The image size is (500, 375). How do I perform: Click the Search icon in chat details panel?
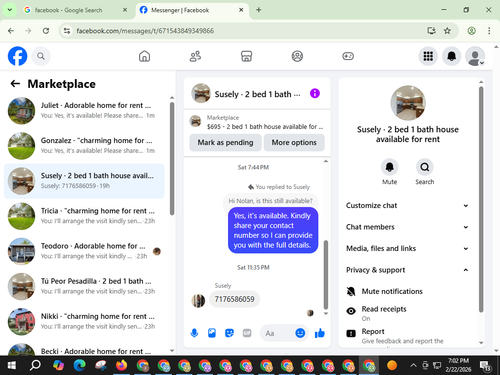425,167
